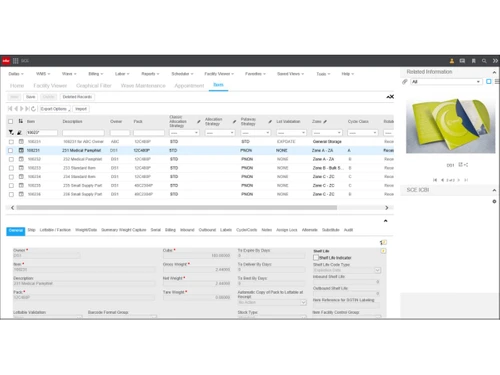Open the app launcher grid icon
500x375 pixels.
tap(16, 61)
